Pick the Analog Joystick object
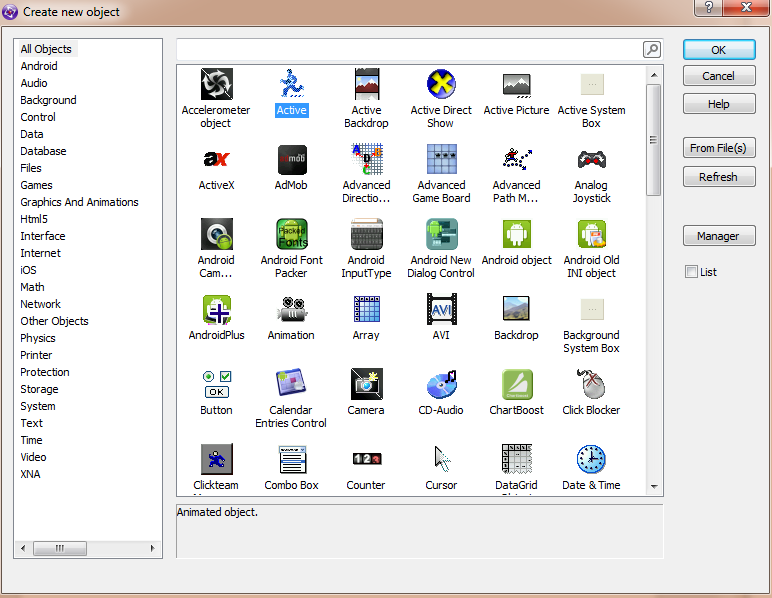This screenshot has width=772, height=598. pyautogui.click(x=591, y=160)
